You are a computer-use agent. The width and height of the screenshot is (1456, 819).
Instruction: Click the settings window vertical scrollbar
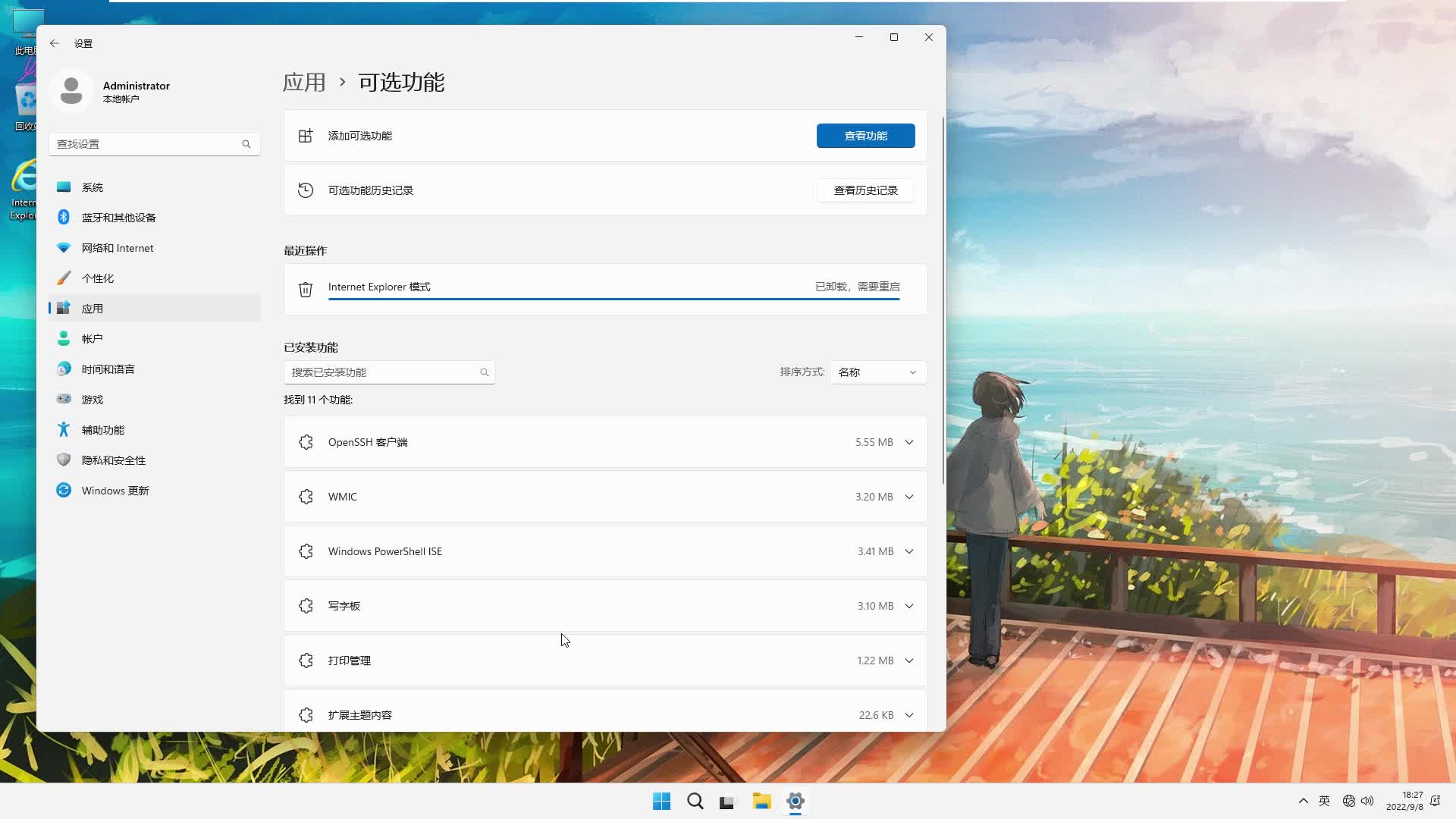coord(943,300)
